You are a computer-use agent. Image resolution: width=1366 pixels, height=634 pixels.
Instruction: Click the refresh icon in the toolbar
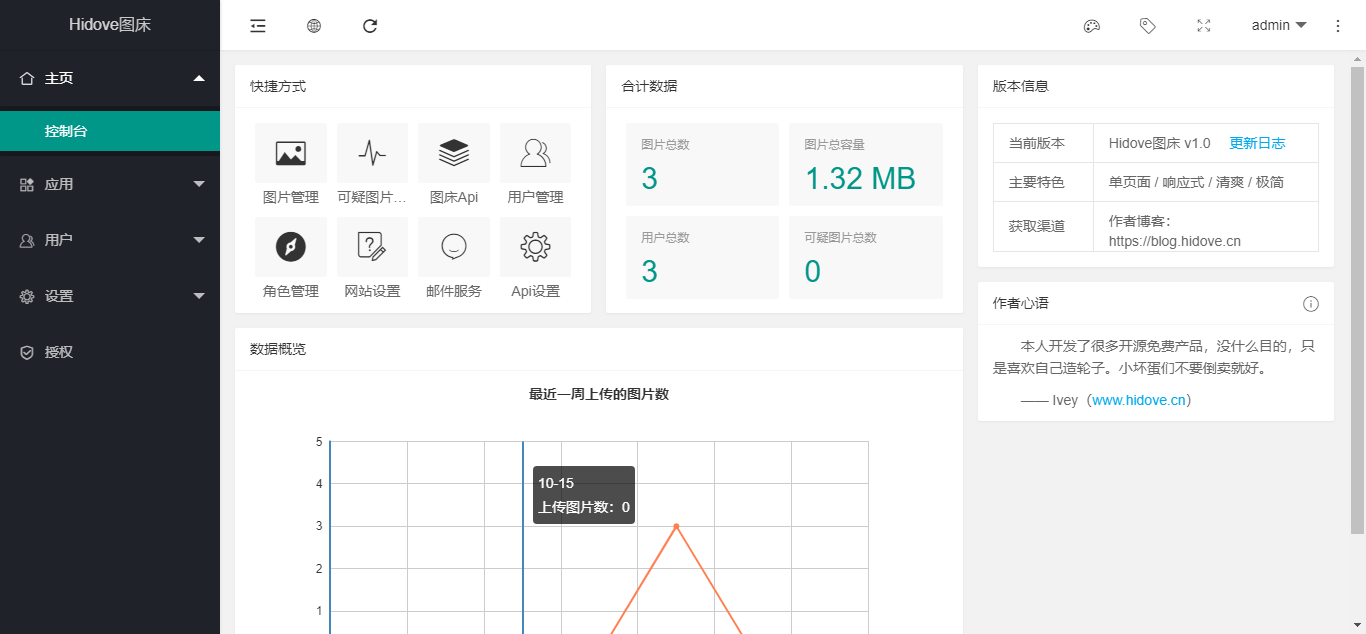pos(369,25)
